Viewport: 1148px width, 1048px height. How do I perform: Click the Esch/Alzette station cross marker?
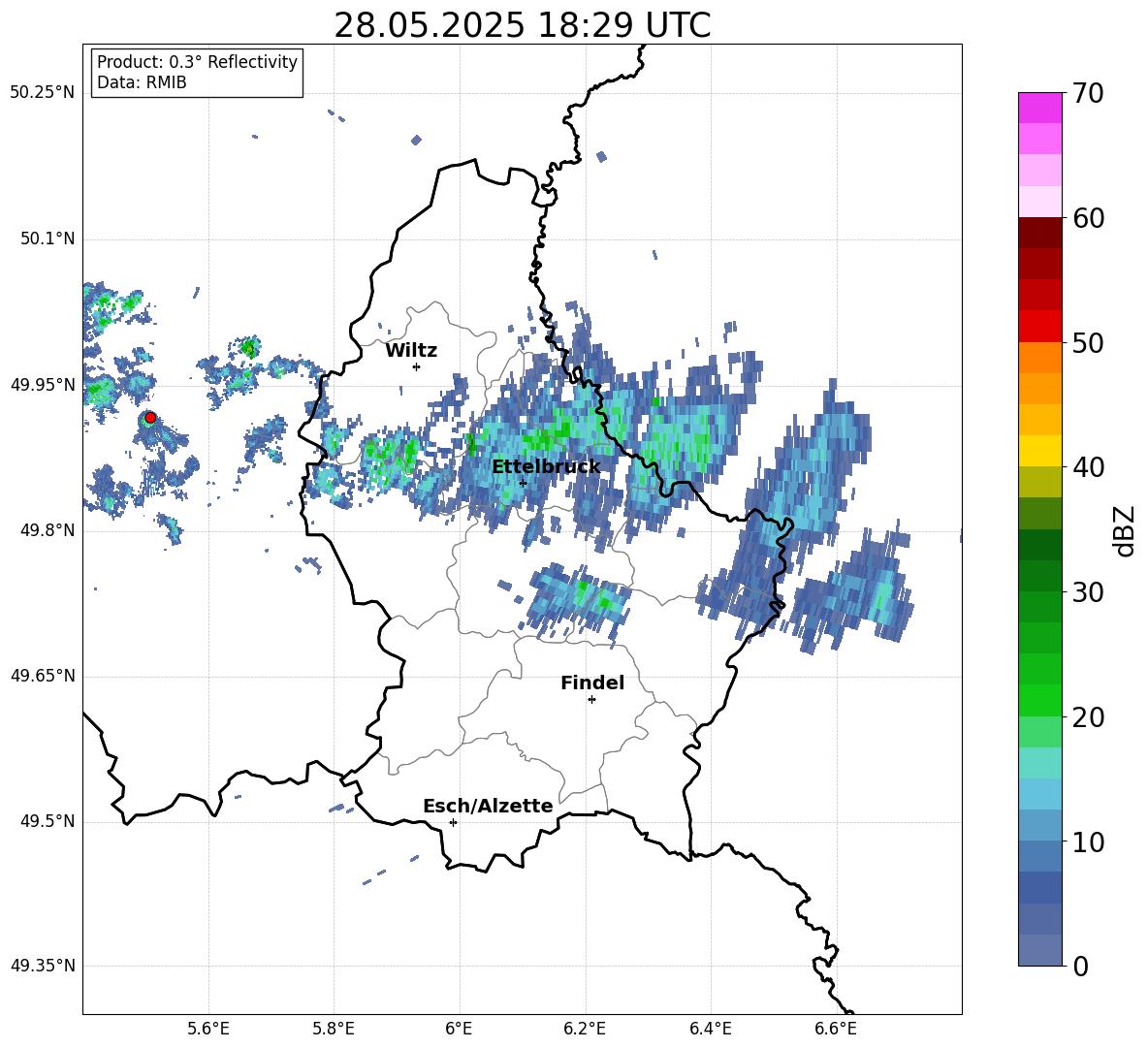(453, 822)
